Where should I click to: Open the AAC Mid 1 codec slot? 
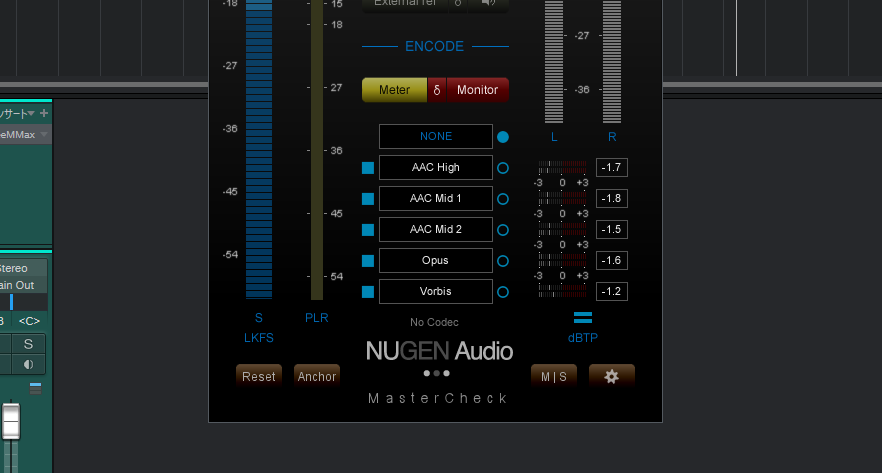436,199
